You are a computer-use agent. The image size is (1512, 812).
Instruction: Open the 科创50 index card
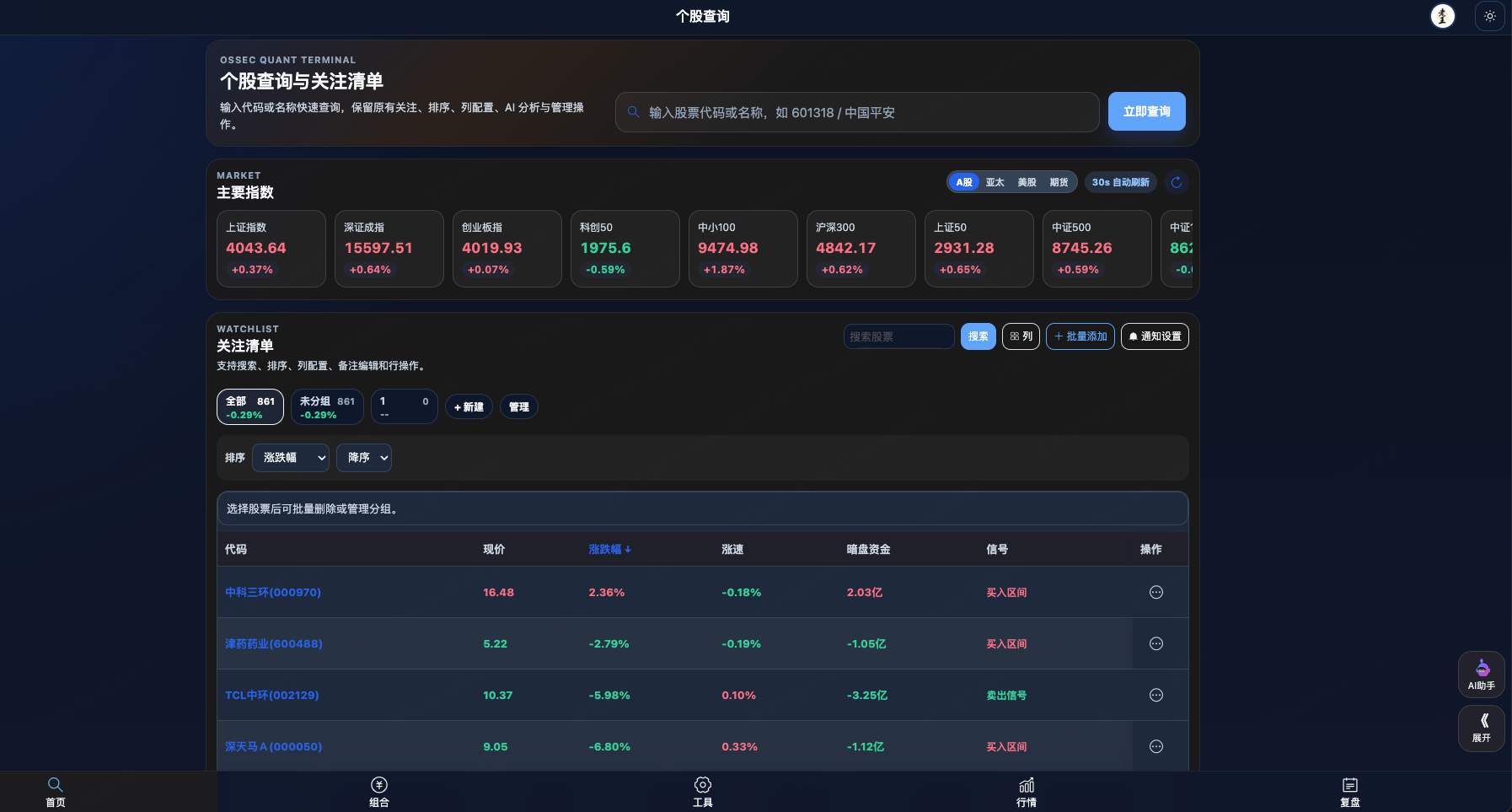(x=625, y=249)
